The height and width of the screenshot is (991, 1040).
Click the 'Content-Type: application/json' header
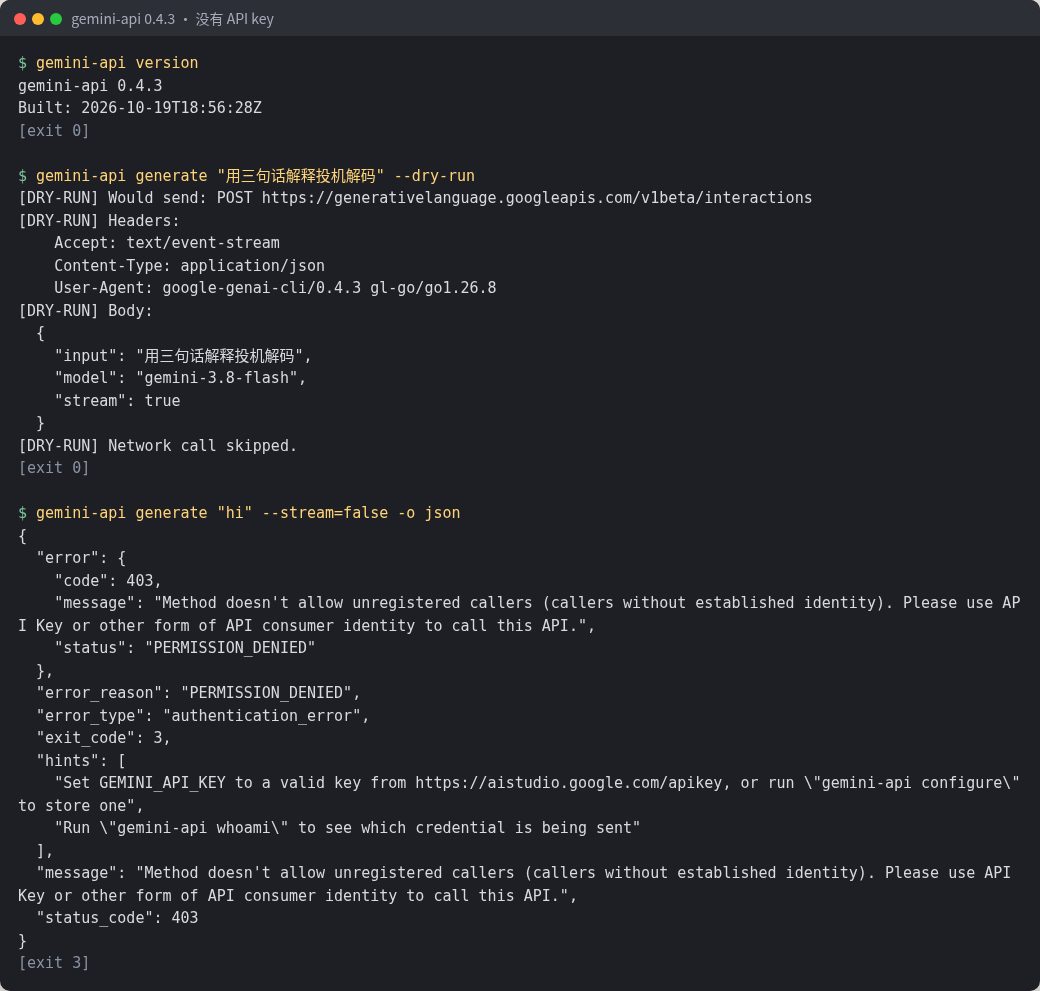[x=190, y=265]
